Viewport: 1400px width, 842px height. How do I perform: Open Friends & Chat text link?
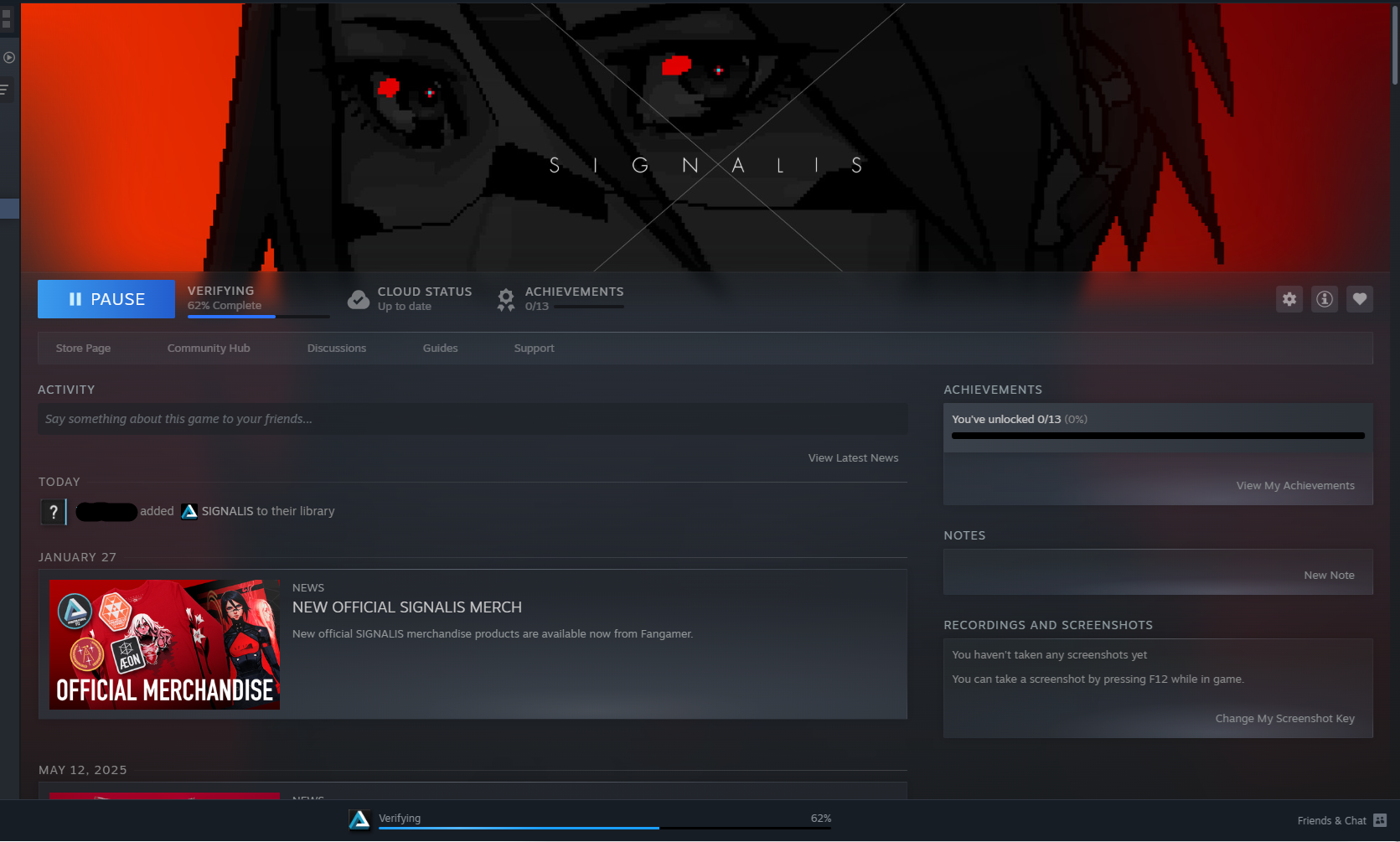point(1331,821)
